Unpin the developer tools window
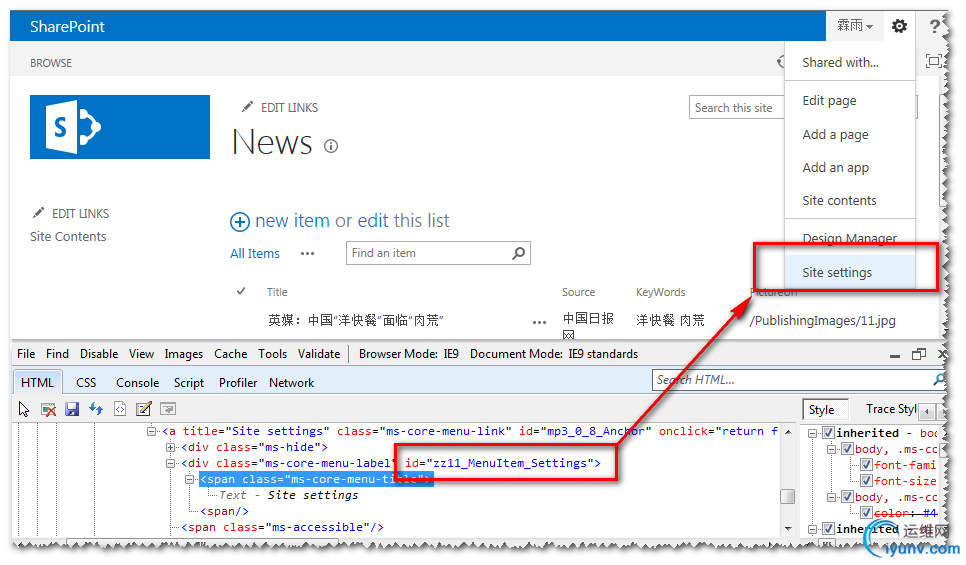Viewport: 966px width, 565px height. [919, 354]
